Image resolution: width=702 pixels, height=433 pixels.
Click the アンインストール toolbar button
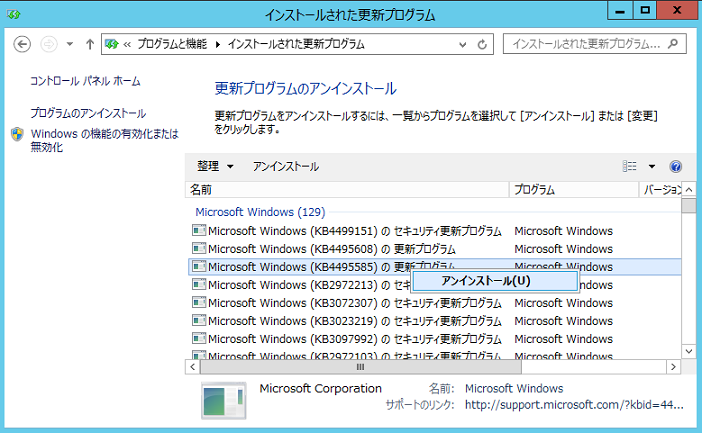(x=286, y=167)
